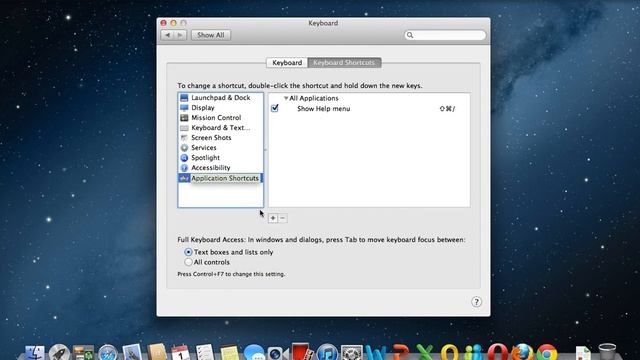Open Google Chrome icon in dock
Screen dimensions: 640x360
(x=547, y=353)
